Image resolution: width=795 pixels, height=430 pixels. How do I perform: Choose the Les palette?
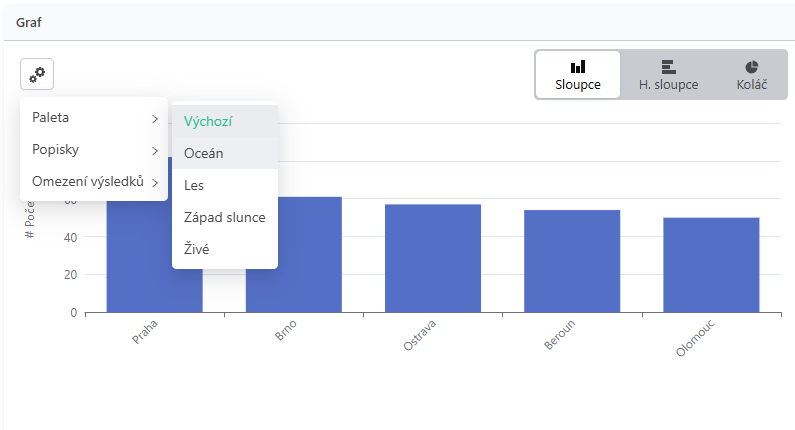tap(225, 185)
